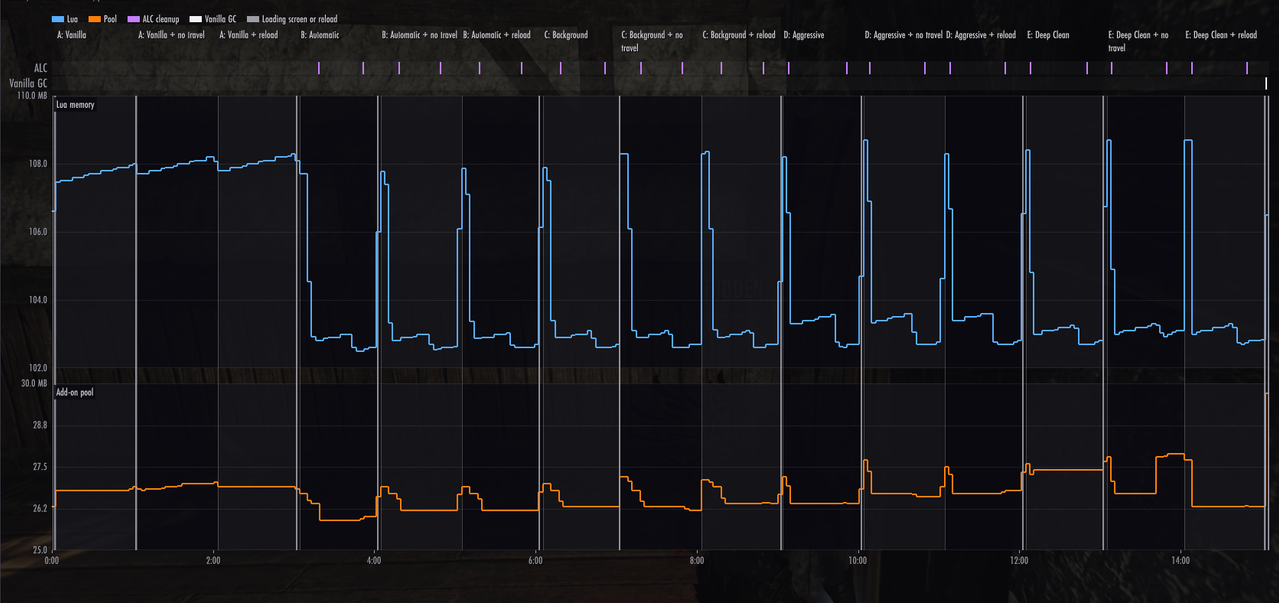Click the 'Add-on pool' chart title

(x=75, y=392)
